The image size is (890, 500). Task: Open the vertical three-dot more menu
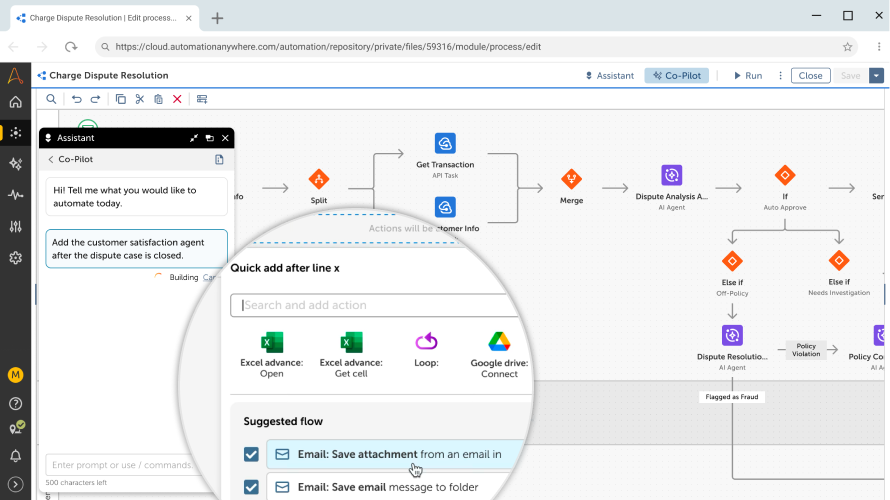(780, 75)
